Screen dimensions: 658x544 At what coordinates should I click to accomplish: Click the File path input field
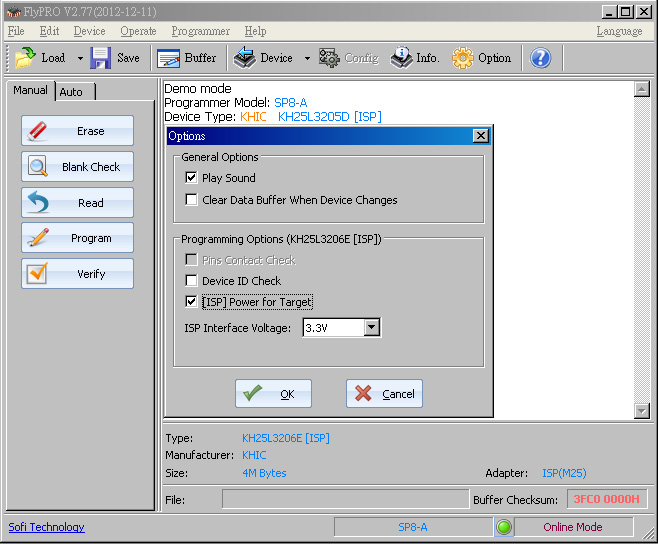point(345,499)
